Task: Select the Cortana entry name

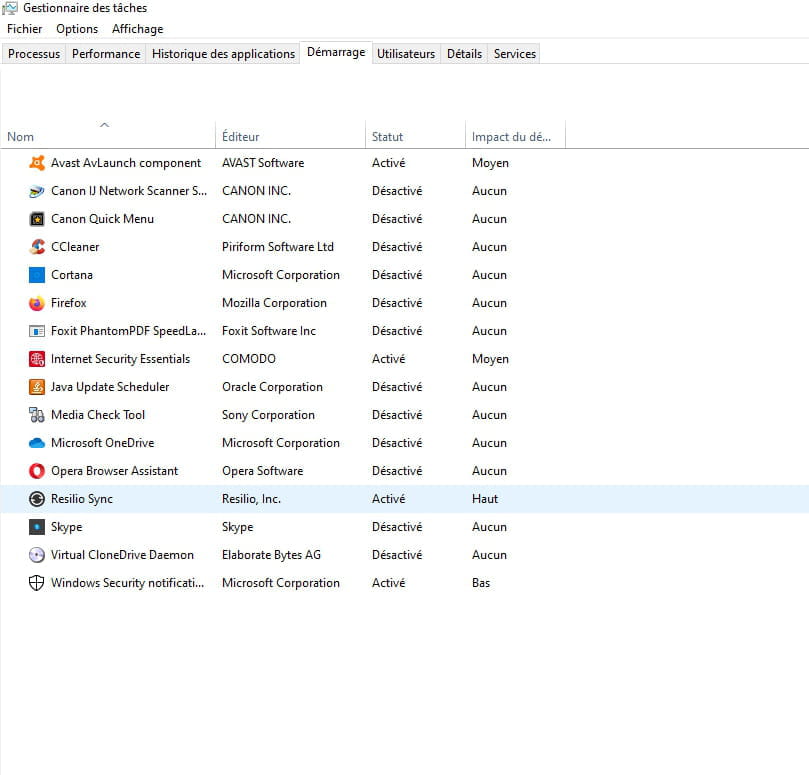Action: (72, 275)
